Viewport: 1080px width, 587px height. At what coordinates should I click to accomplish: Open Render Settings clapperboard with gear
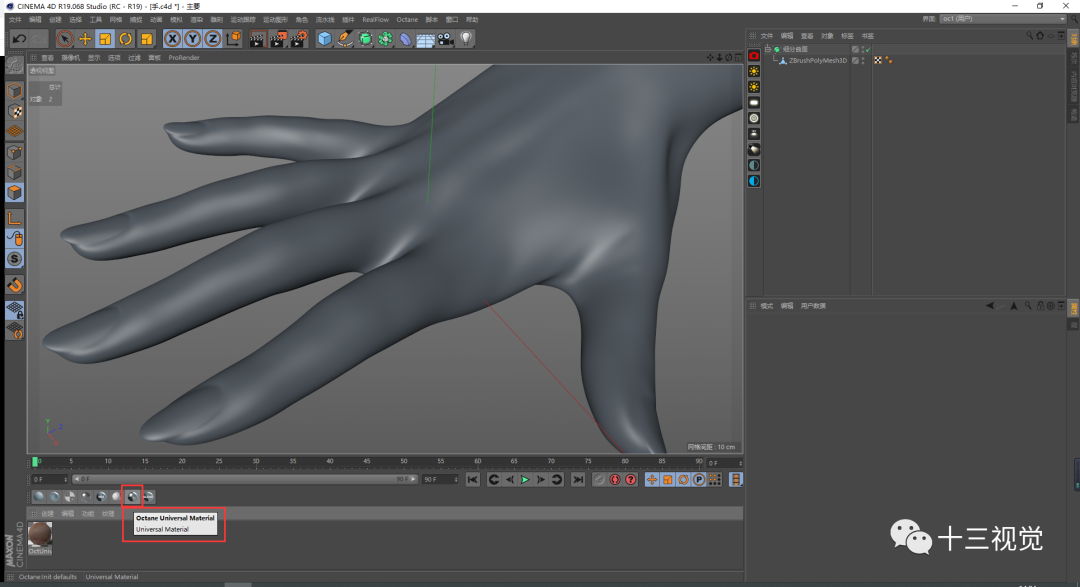click(298, 39)
